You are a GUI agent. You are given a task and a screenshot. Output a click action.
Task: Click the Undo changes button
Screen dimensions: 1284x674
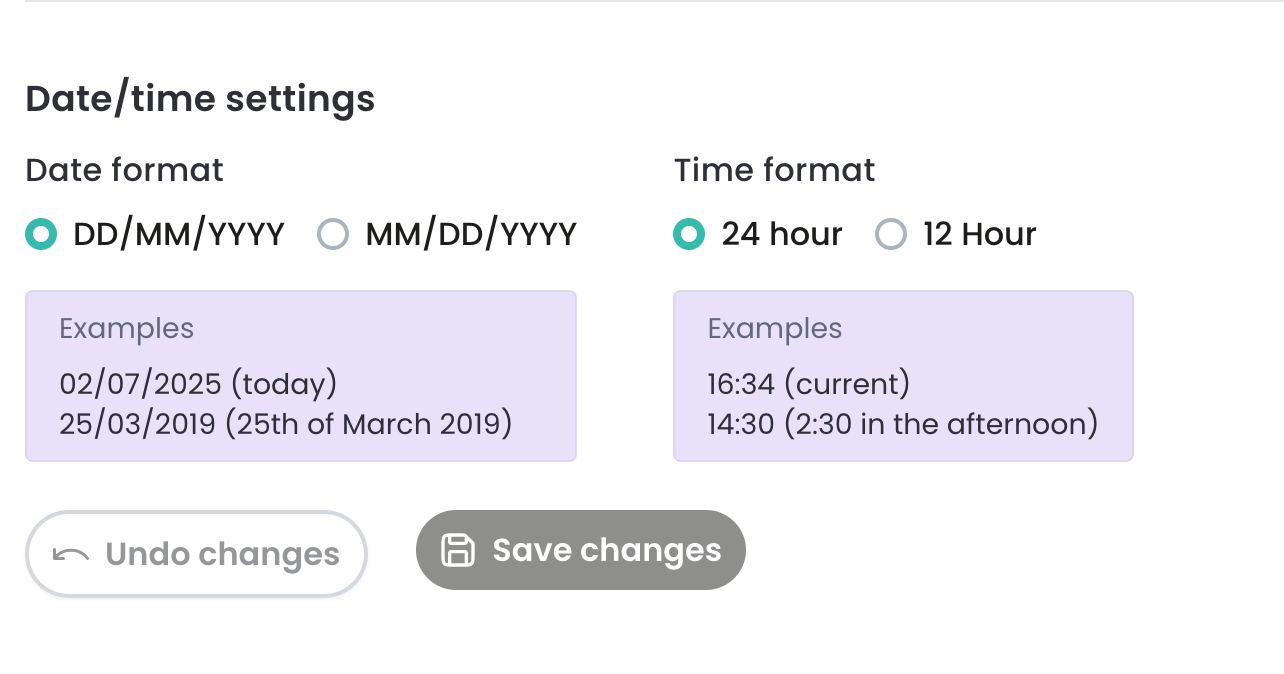click(x=196, y=554)
